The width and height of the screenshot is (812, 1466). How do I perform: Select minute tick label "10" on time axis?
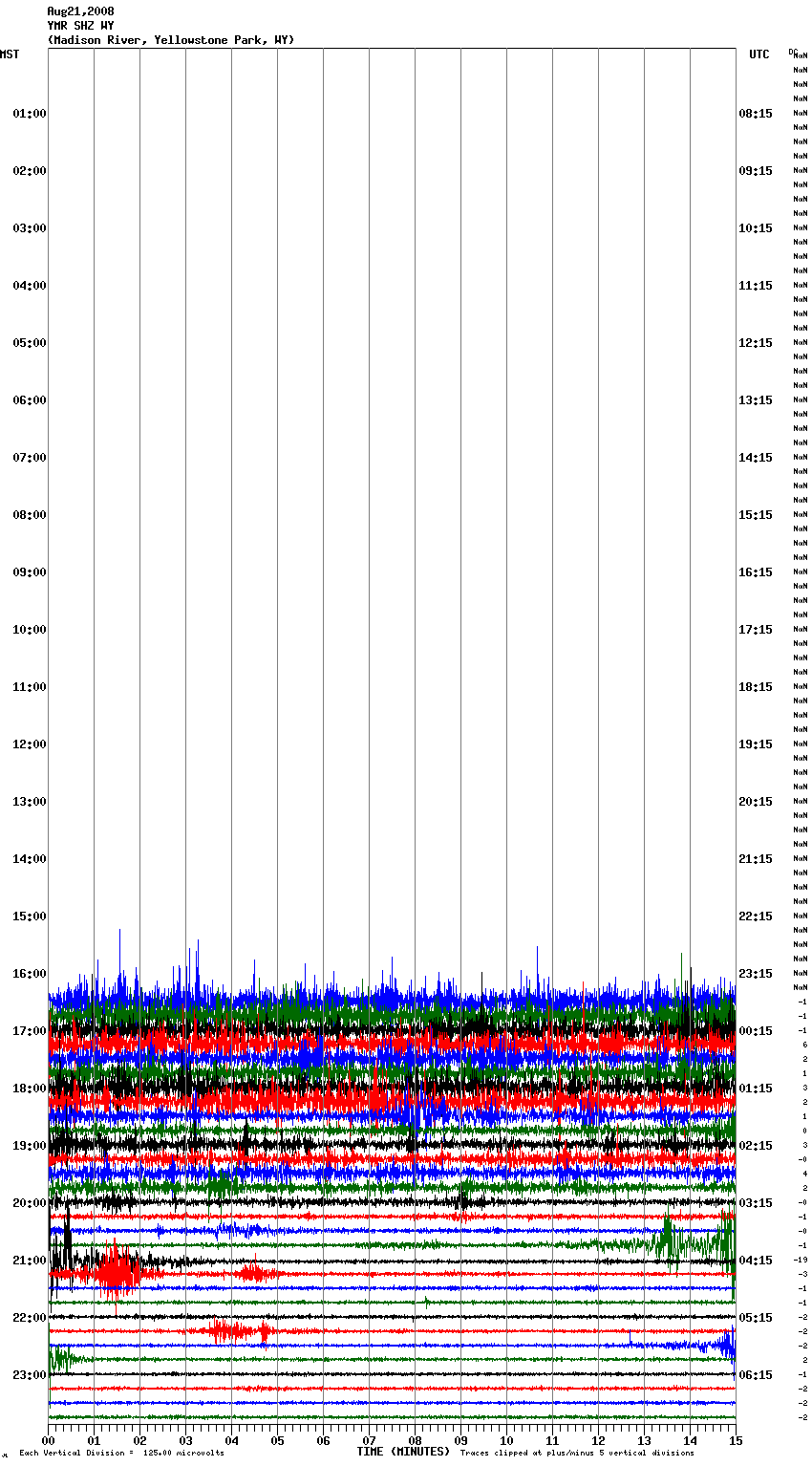tap(506, 1440)
